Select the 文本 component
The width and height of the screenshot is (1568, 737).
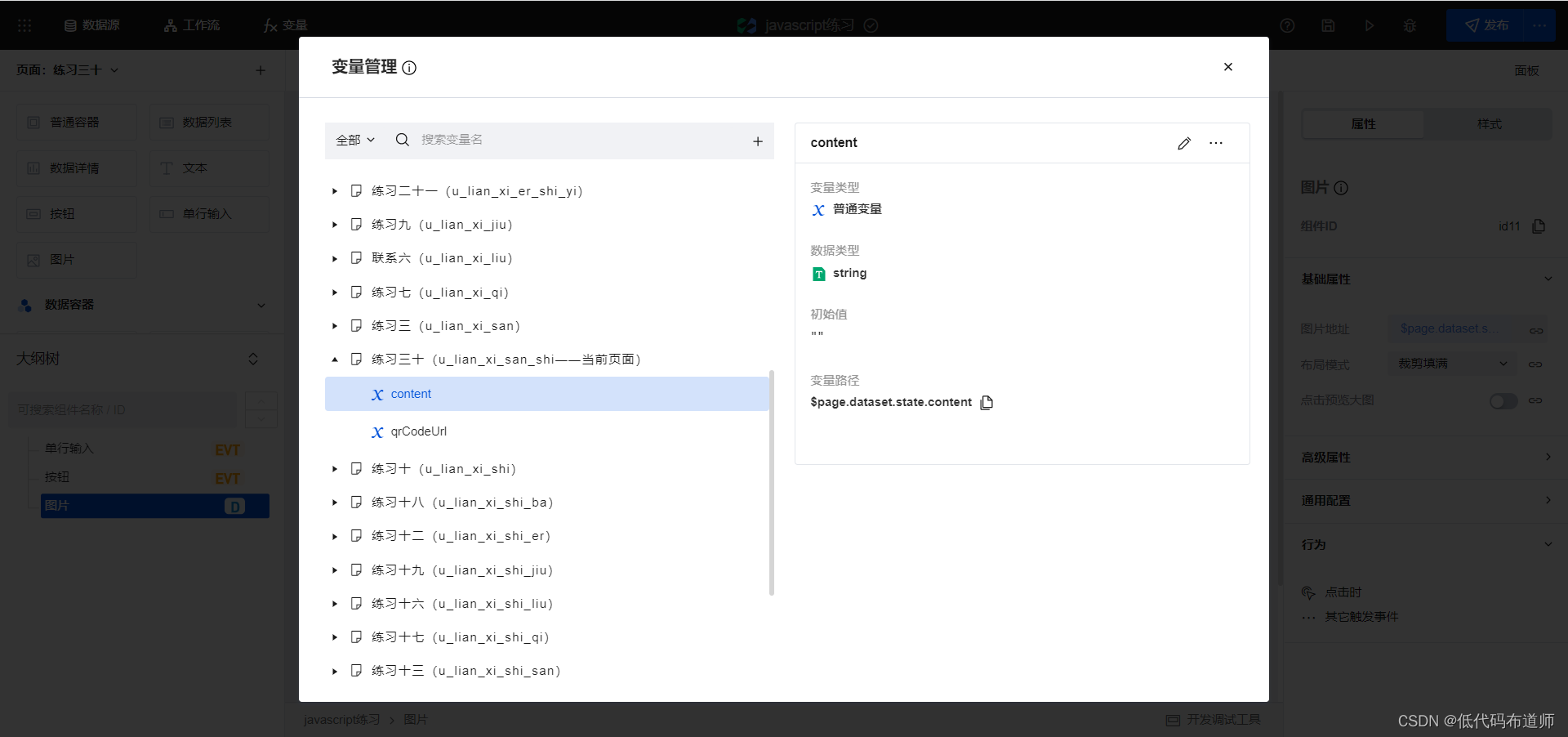(x=209, y=168)
